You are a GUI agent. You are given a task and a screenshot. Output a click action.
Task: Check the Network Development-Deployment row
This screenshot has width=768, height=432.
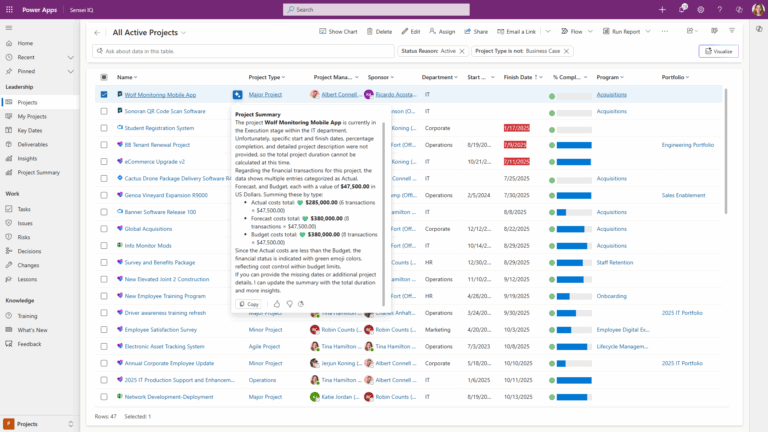[104, 397]
